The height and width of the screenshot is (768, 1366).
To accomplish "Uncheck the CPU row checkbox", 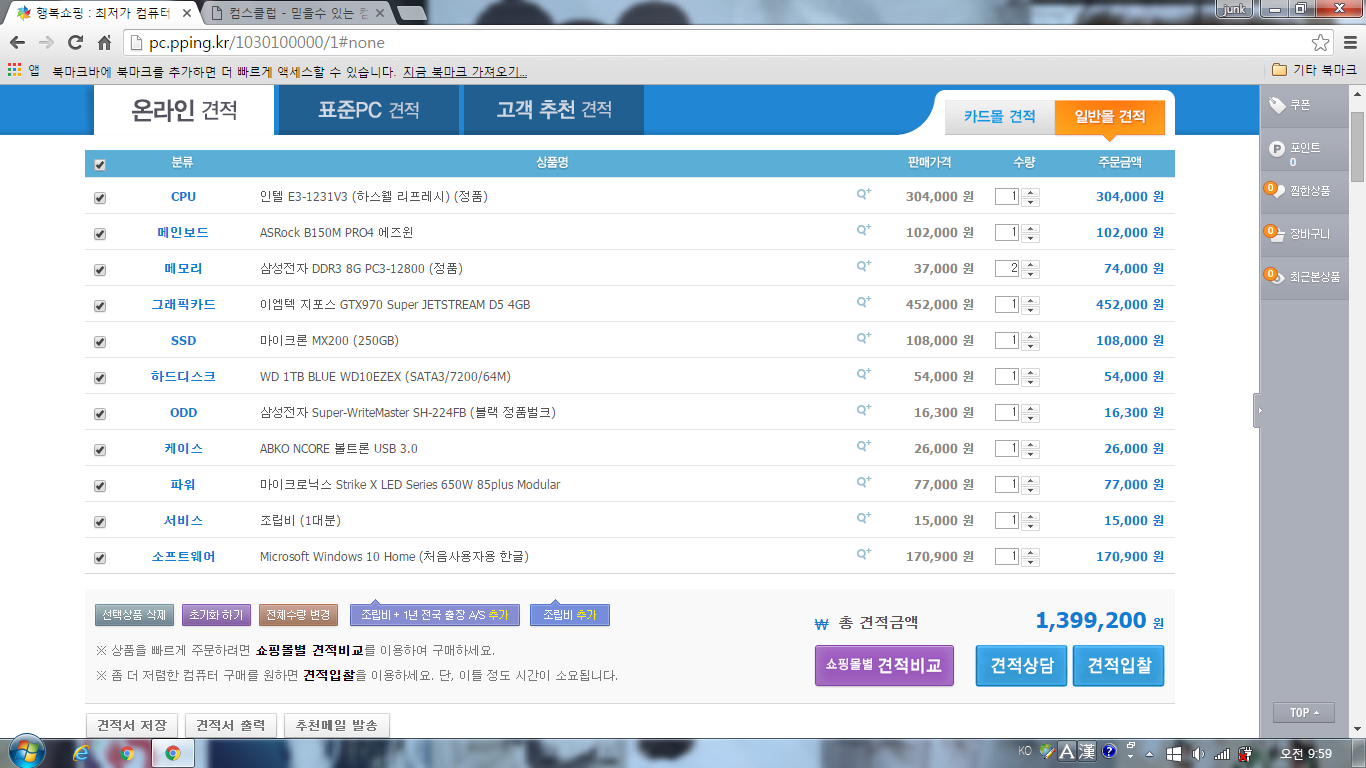I will (99, 198).
